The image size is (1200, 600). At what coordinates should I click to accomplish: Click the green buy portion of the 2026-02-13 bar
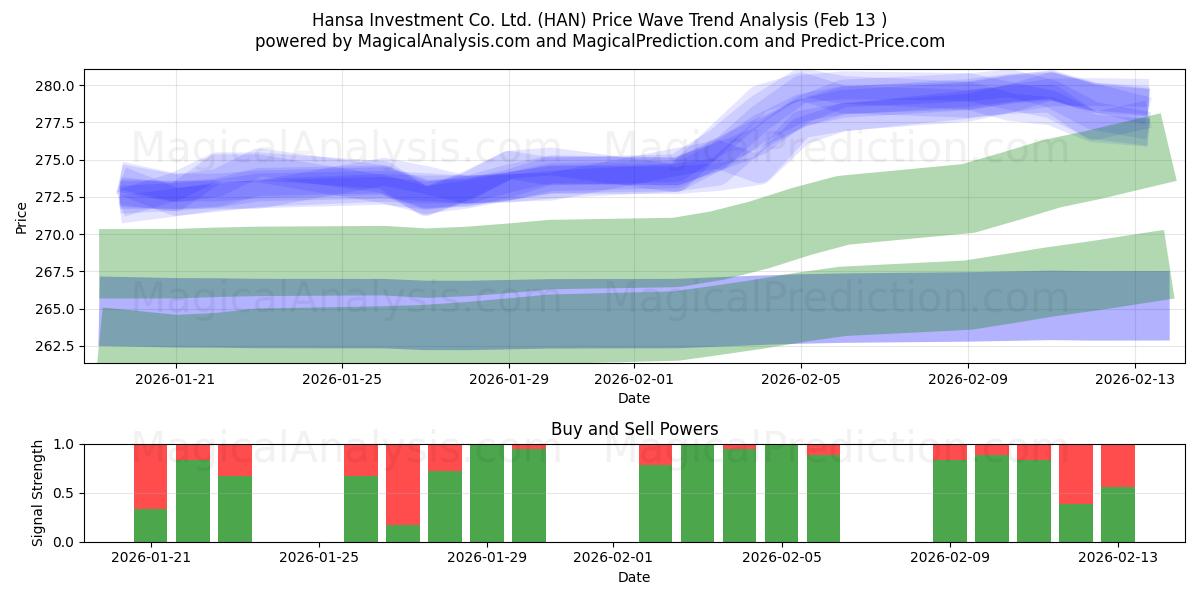(1117, 515)
